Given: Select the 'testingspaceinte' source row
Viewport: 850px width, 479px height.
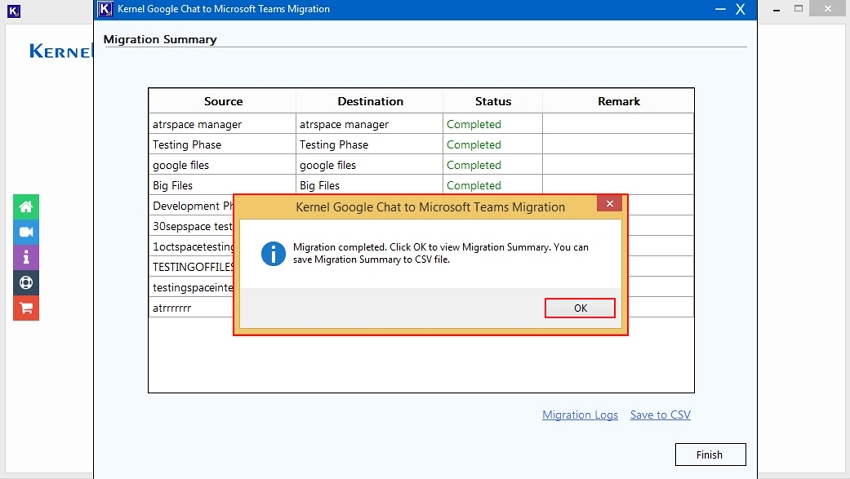Looking at the screenshot, I should click(x=191, y=287).
